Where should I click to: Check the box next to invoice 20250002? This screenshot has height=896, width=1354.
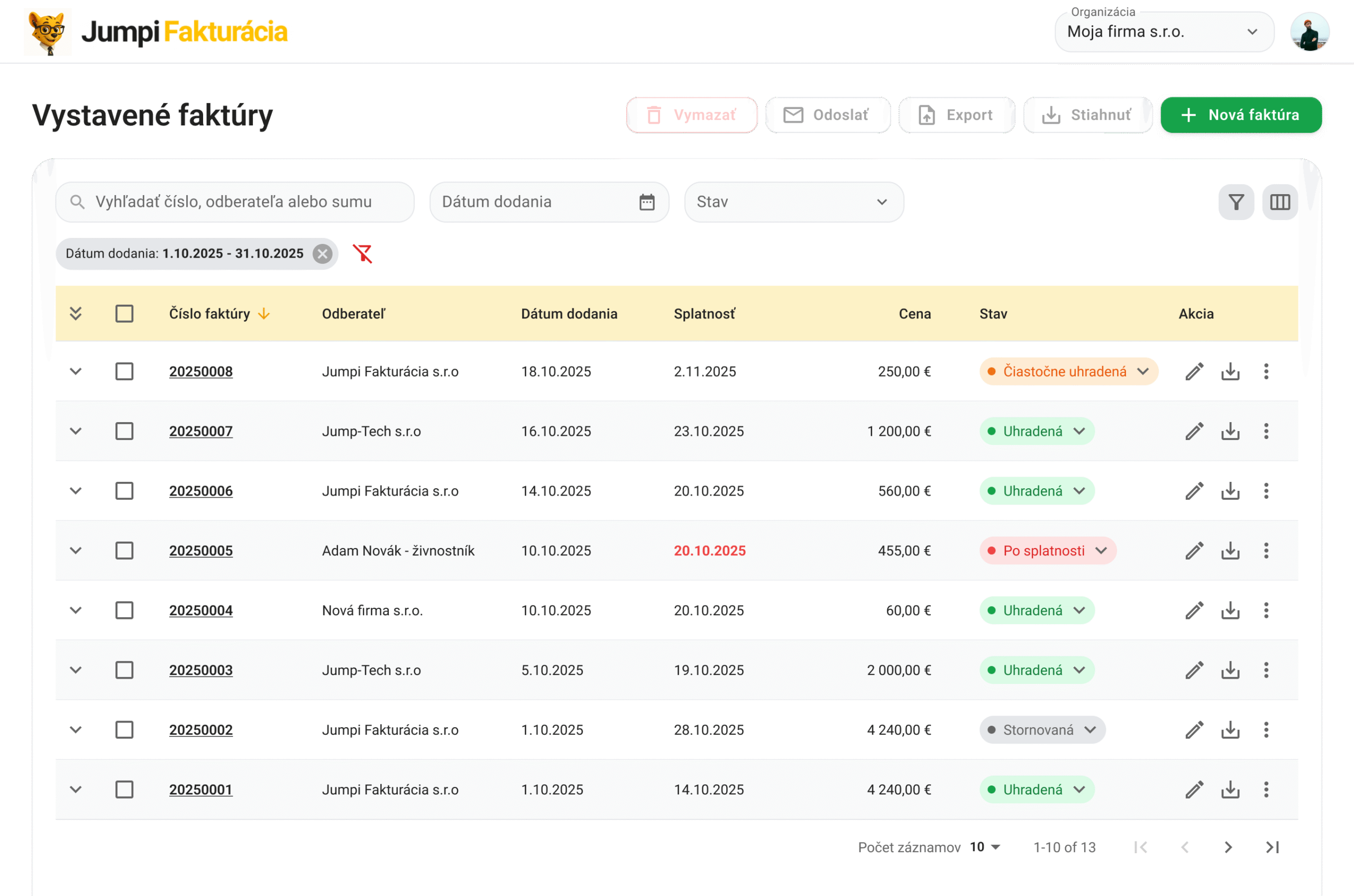click(124, 730)
